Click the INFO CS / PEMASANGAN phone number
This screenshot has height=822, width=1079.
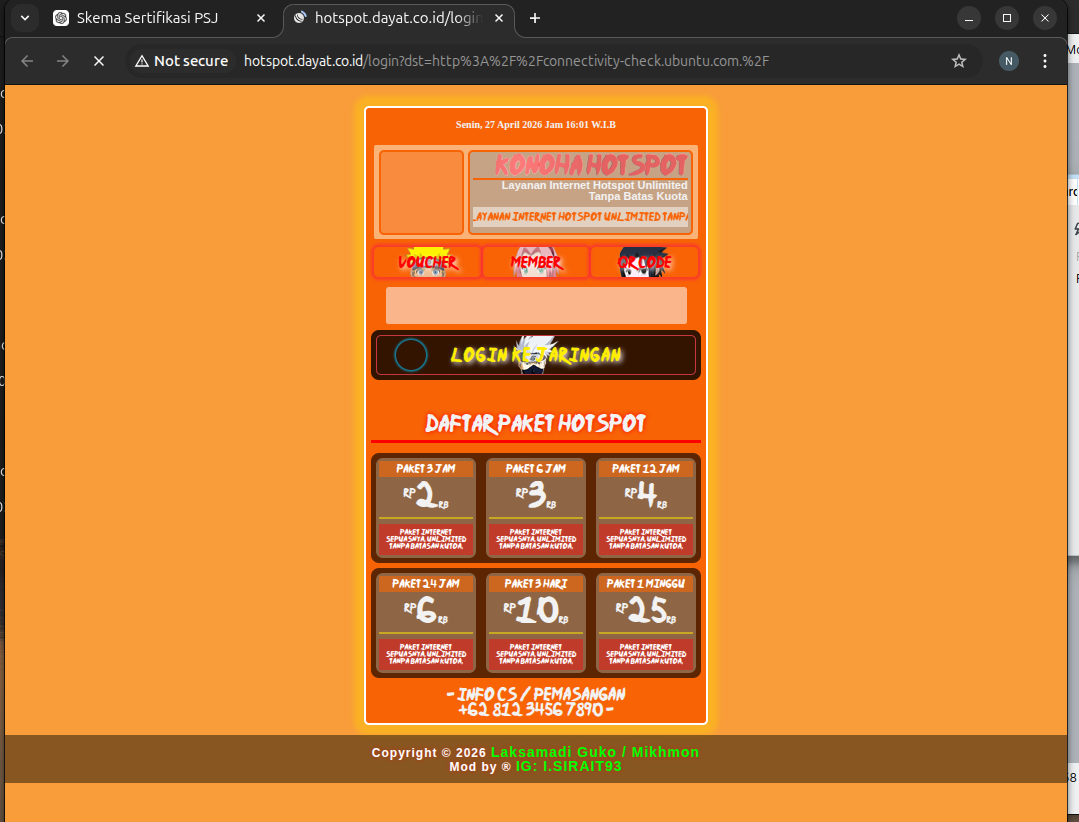coord(535,709)
